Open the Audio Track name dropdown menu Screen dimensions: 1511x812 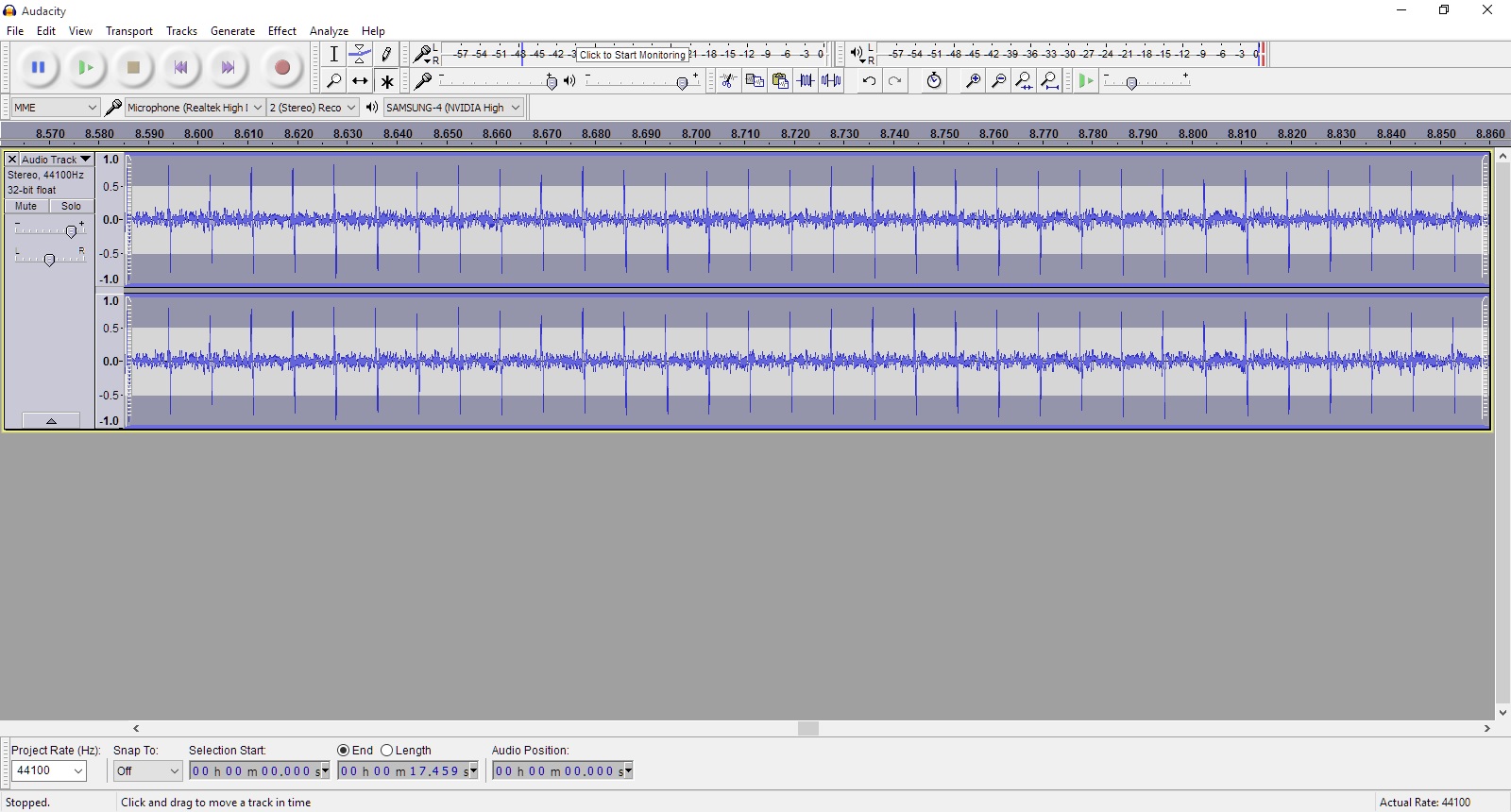click(85, 160)
